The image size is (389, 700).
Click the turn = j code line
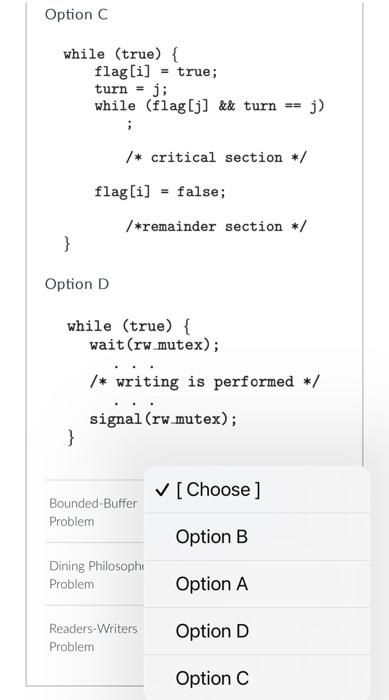click(x=131, y=89)
